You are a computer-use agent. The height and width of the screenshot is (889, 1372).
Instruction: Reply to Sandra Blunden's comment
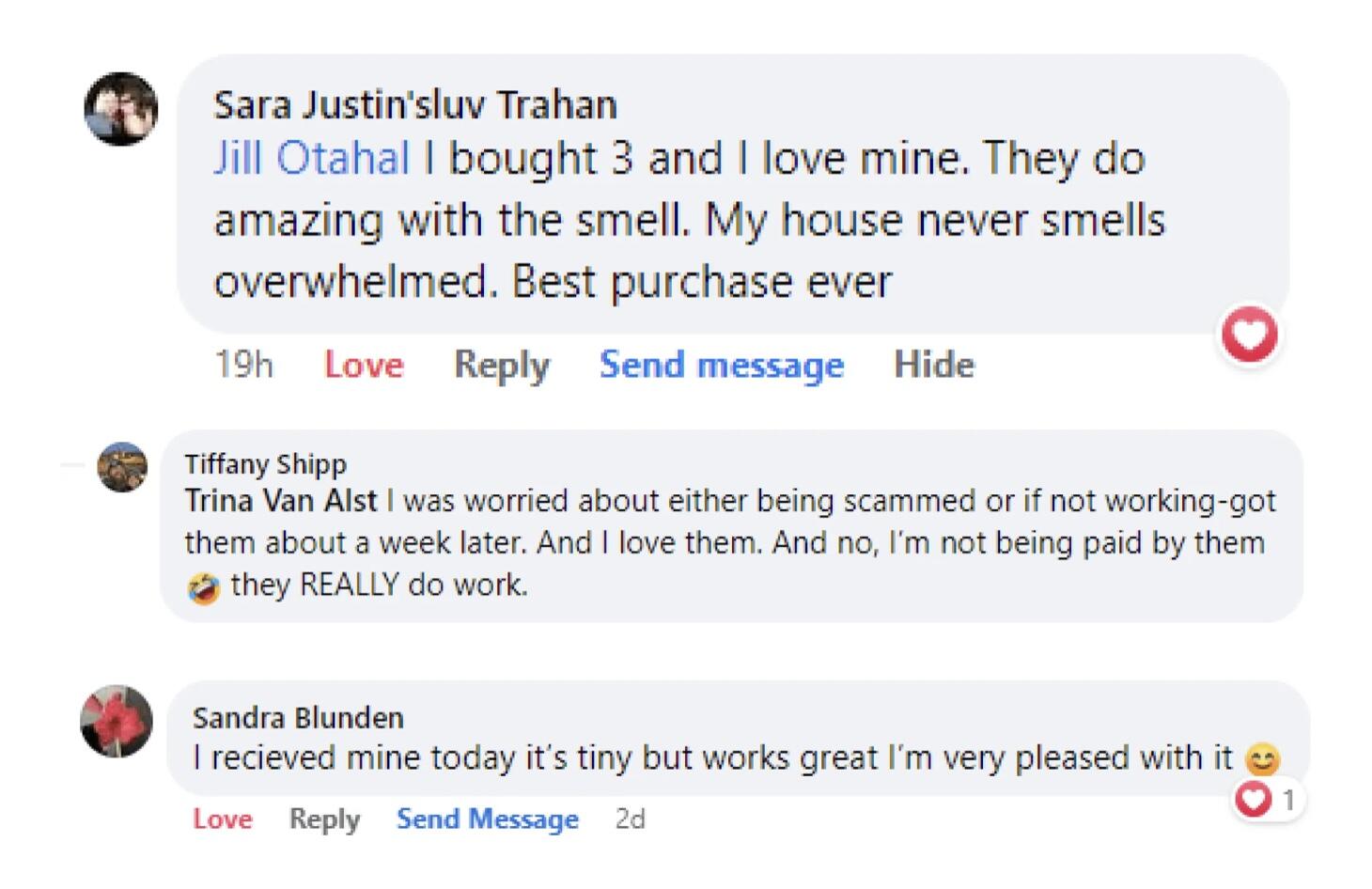click(x=324, y=819)
